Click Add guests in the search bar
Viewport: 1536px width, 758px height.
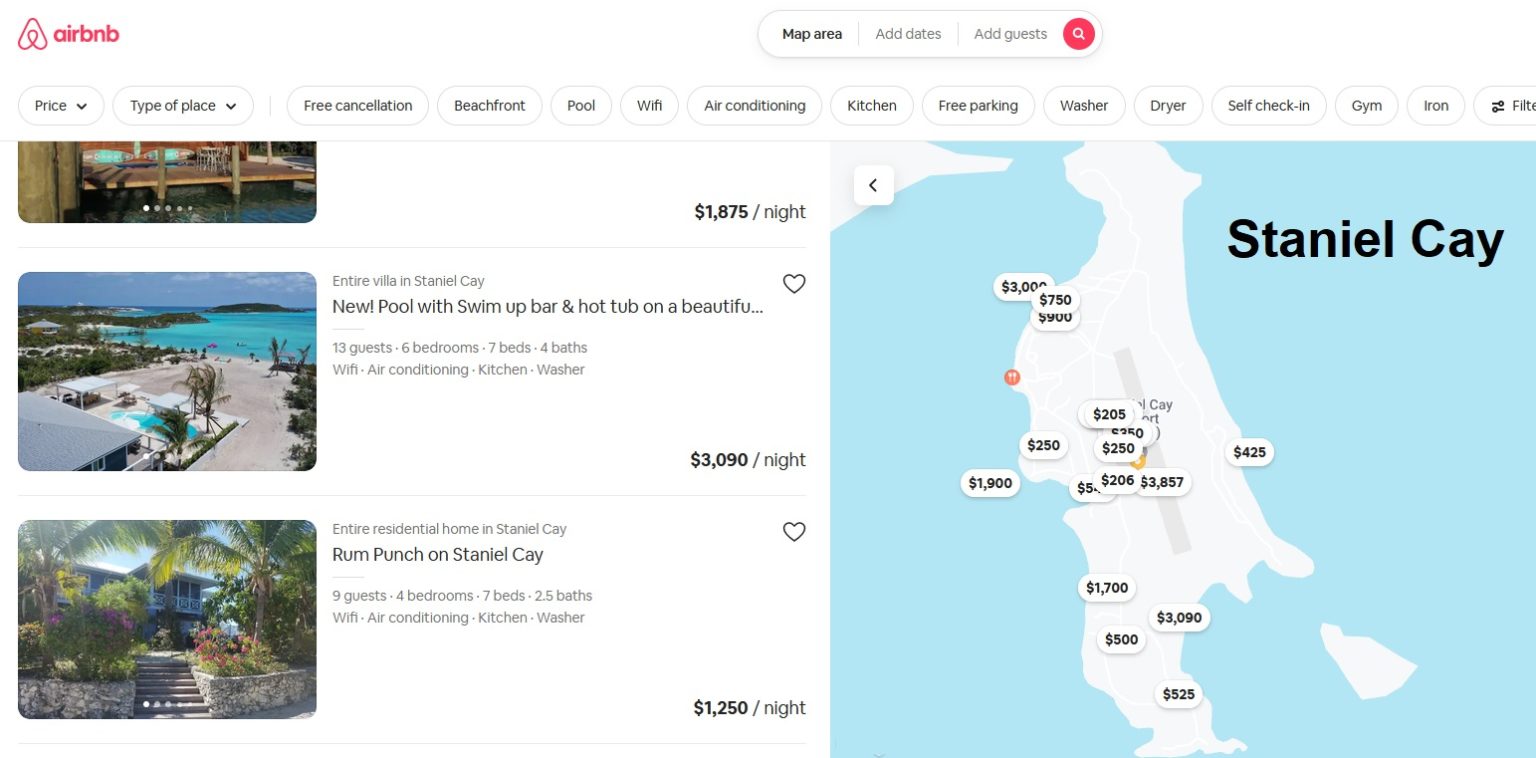click(x=1010, y=33)
